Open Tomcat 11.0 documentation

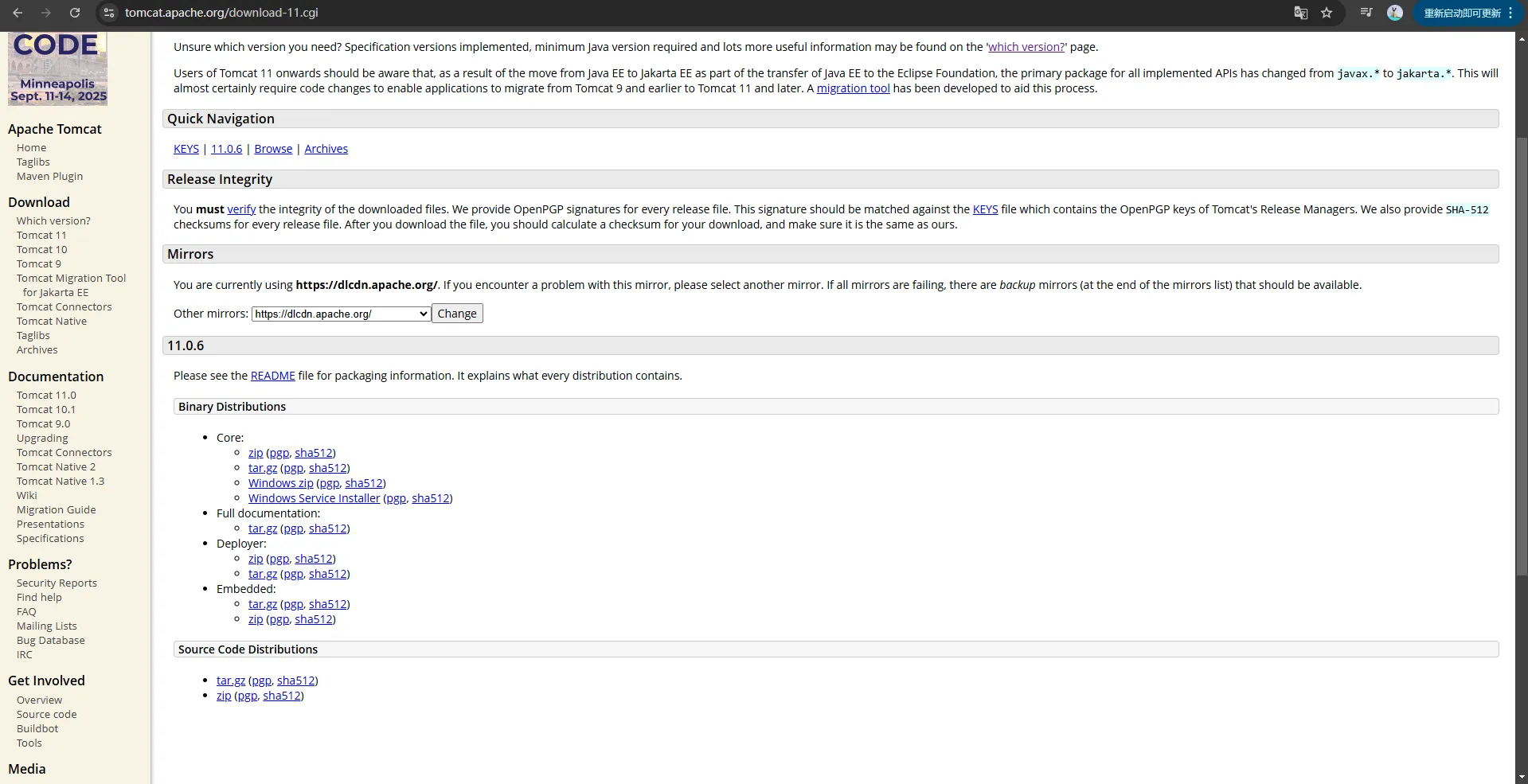tap(46, 396)
